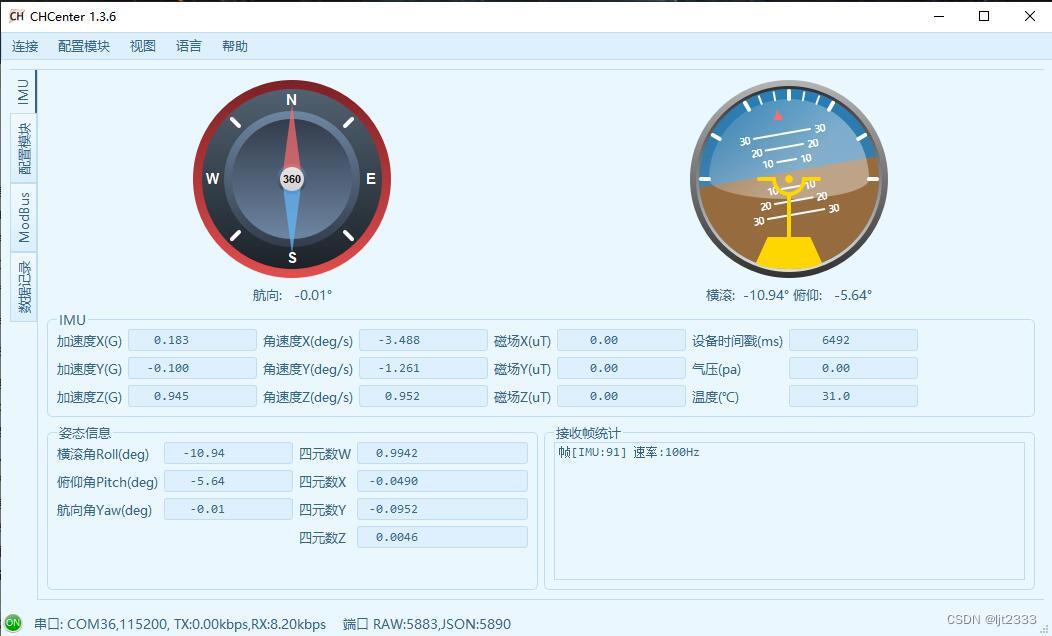Click the 航向: -0.01° readout below compass
1052x636 pixels.
tap(293, 295)
